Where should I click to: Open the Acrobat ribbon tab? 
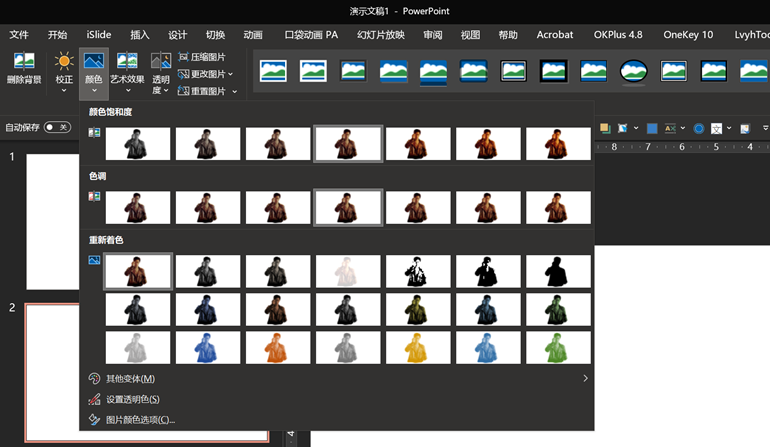pyautogui.click(x=555, y=34)
